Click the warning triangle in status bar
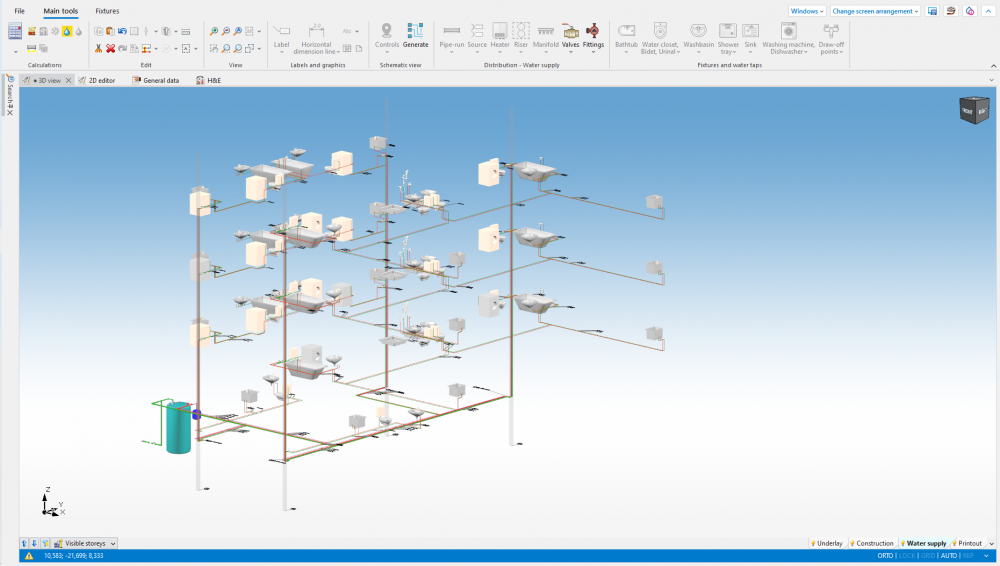The image size is (1000, 566). (x=28, y=556)
